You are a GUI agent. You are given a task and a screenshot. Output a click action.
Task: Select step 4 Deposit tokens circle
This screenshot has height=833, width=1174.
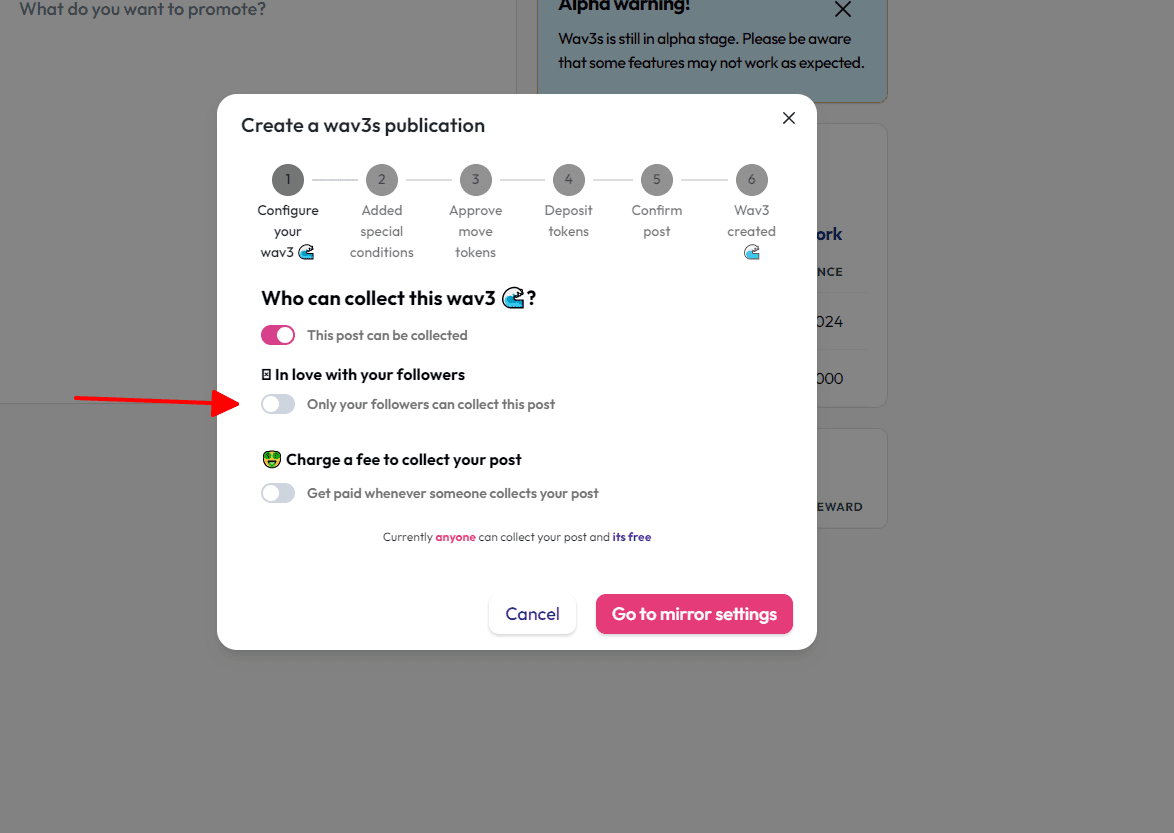(568, 180)
